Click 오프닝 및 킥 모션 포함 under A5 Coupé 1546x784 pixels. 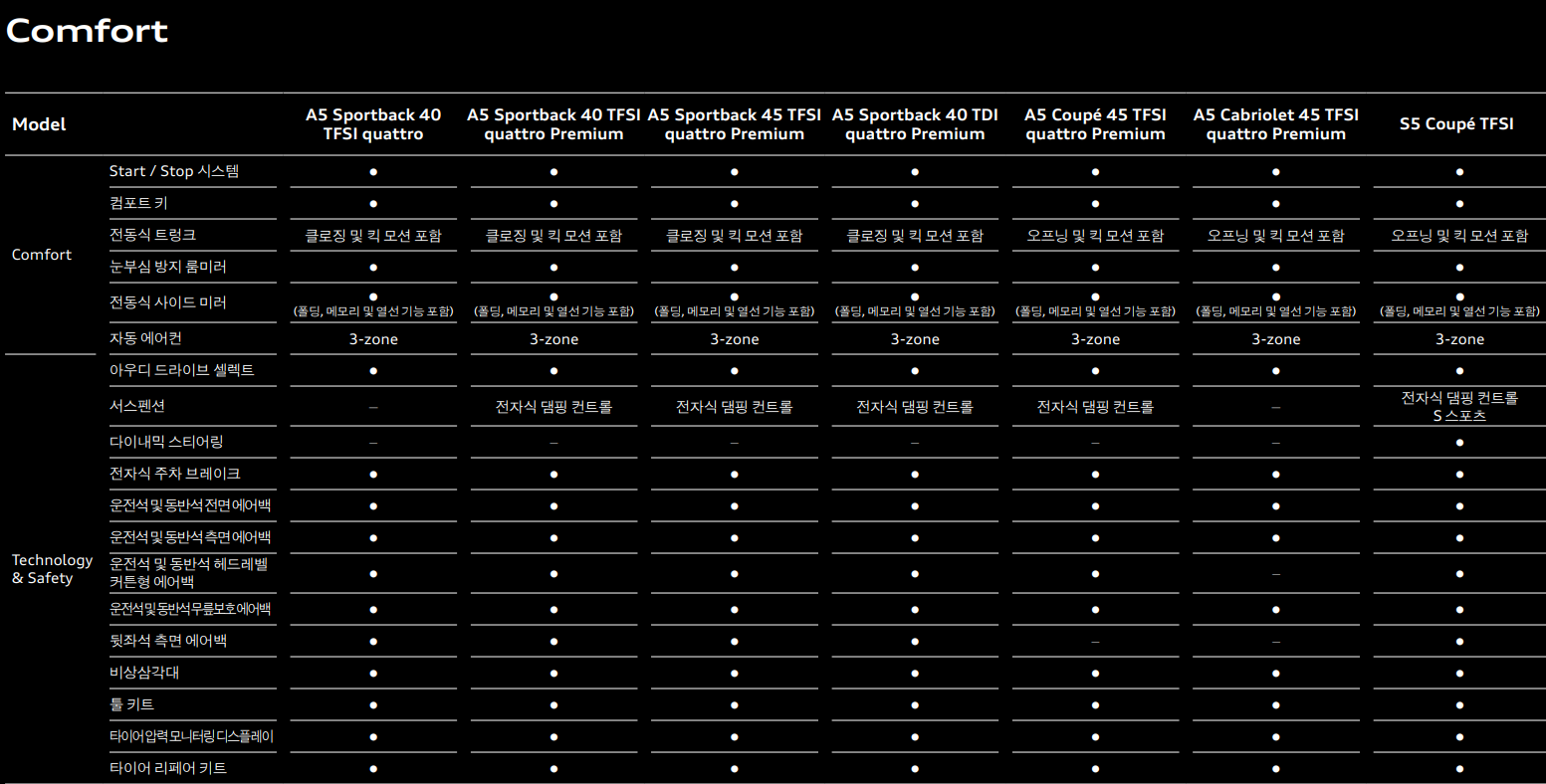tap(1095, 236)
